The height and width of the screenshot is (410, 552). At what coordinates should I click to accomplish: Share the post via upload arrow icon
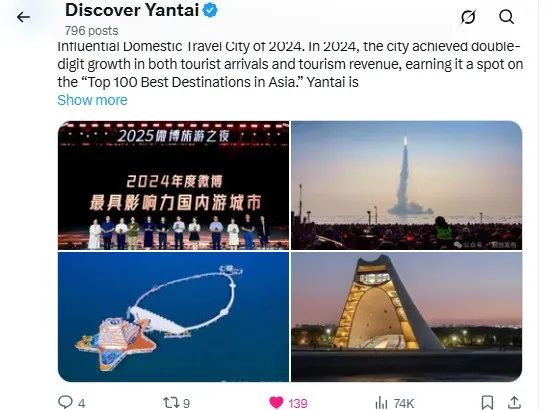[514, 402]
